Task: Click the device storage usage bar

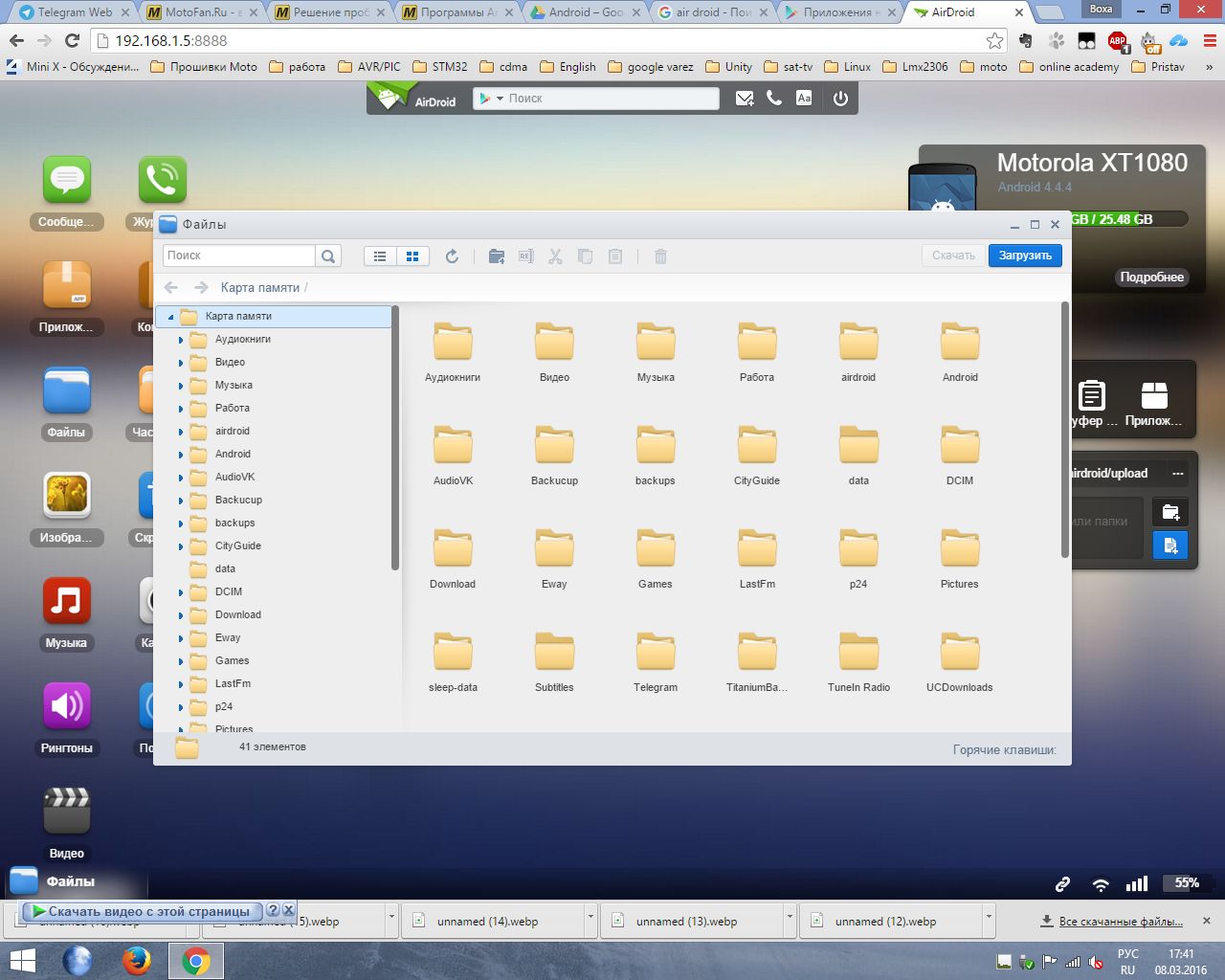Action: click(x=1129, y=219)
